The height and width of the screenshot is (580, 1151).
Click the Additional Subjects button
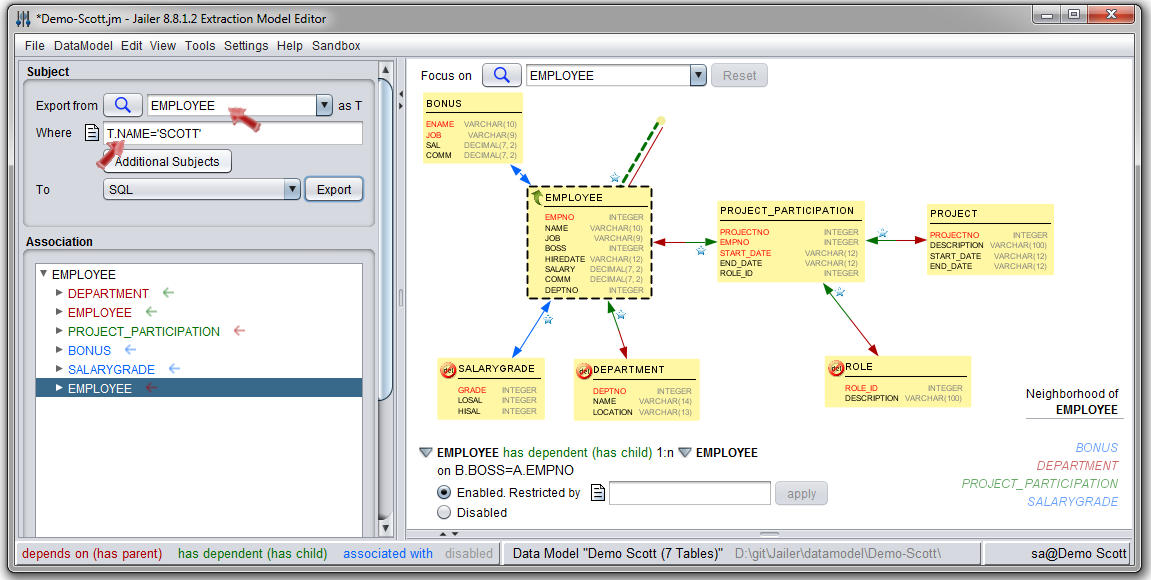[x=167, y=161]
